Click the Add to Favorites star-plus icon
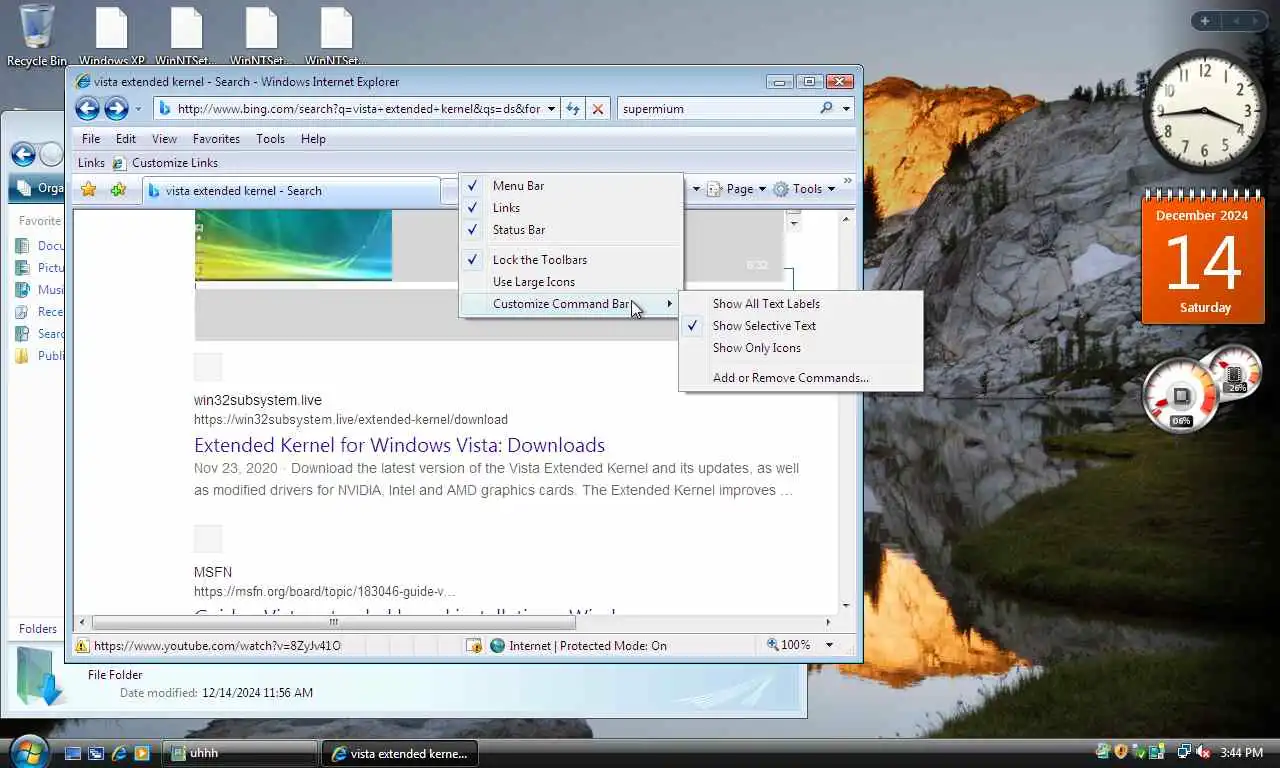1280x768 pixels. 118,190
